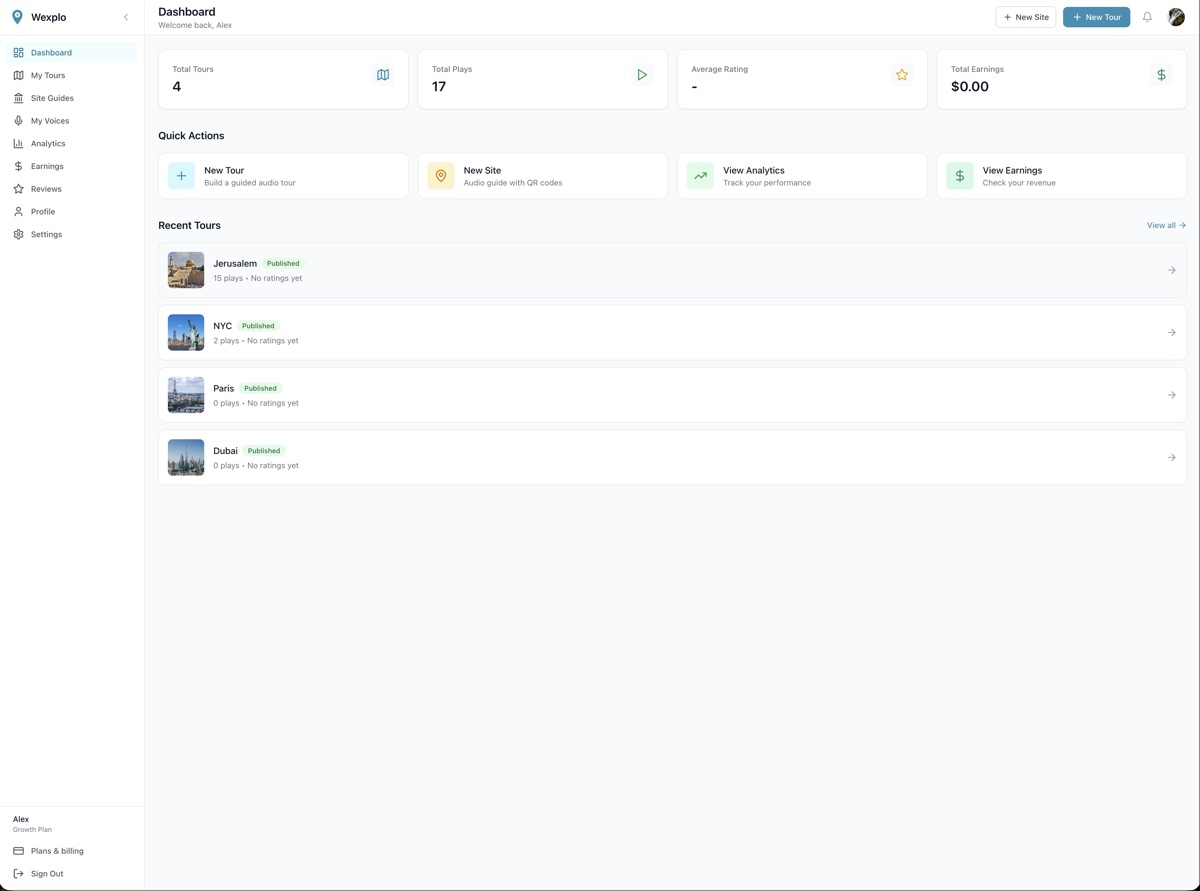Open My Voices section
The height and width of the screenshot is (891, 1200).
72,121
